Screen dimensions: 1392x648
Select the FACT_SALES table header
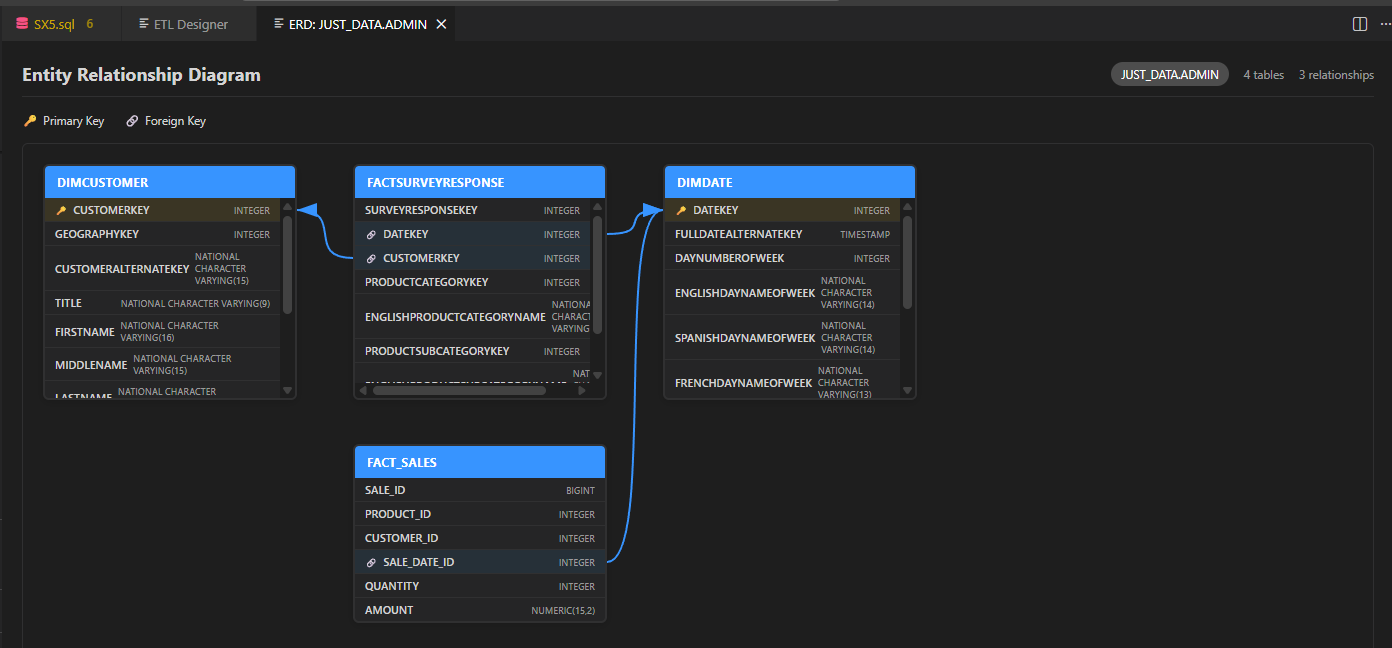[x=480, y=463]
